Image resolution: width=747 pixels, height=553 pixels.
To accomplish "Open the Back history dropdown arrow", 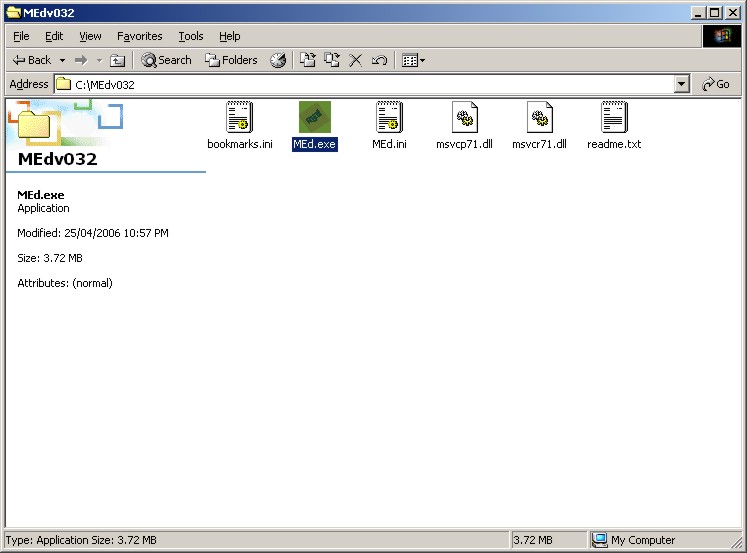I will (x=62, y=60).
